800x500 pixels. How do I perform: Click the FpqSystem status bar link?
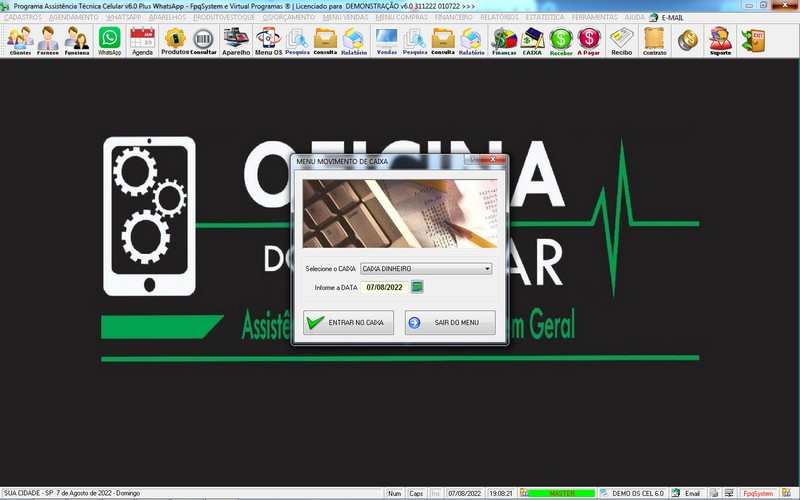[x=758, y=493]
